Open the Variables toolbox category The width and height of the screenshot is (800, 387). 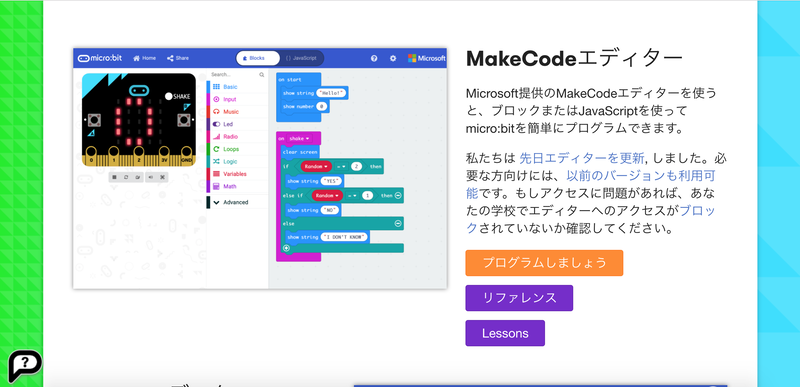click(x=237, y=174)
